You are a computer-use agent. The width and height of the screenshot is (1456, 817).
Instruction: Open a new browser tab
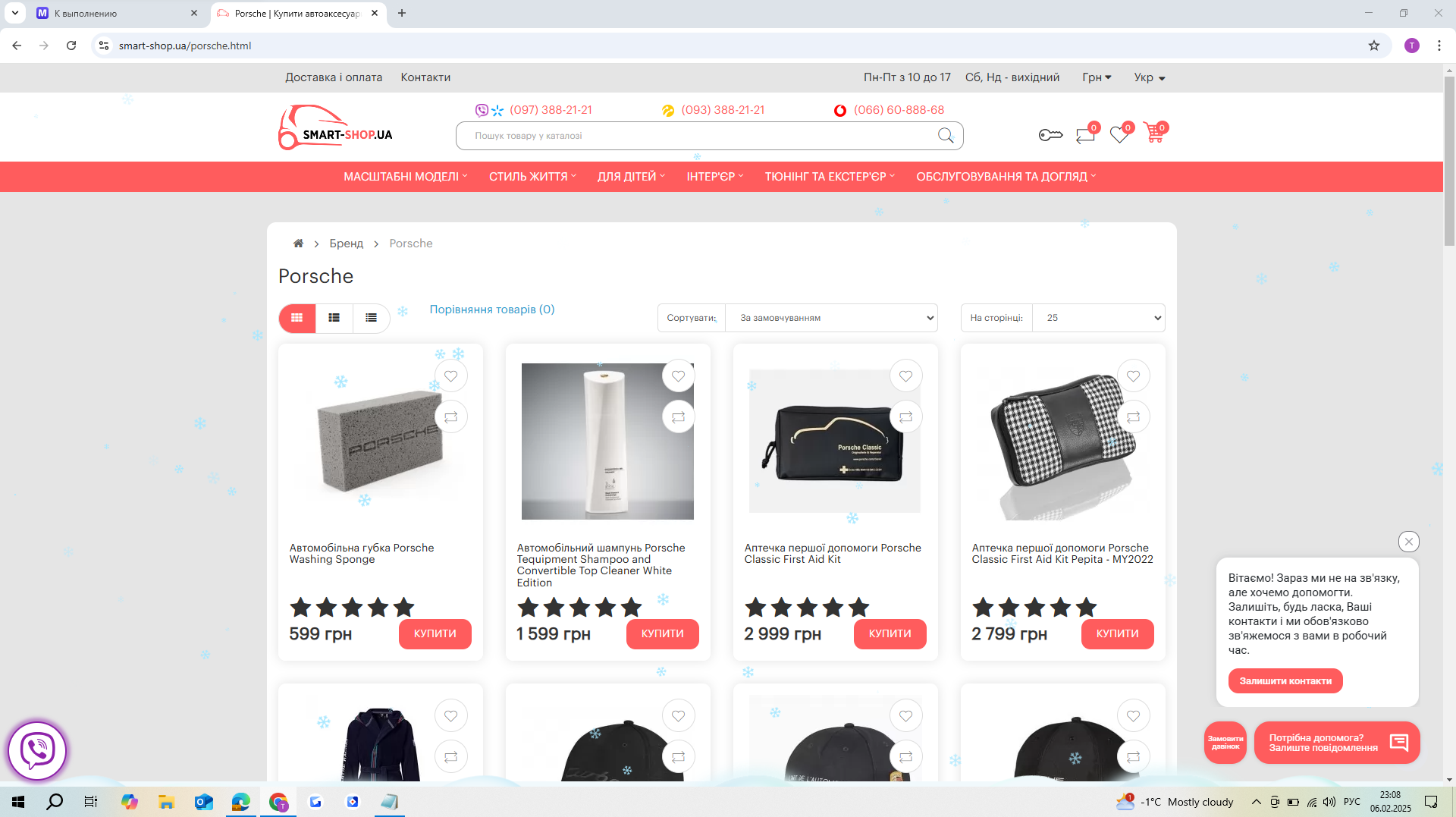[402, 13]
